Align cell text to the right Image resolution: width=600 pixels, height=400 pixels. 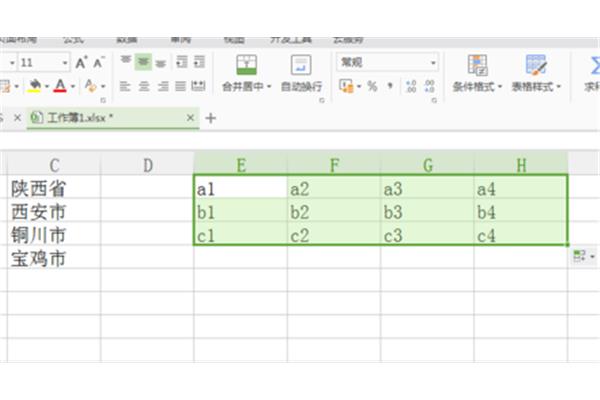pyautogui.click(x=163, y=87)
